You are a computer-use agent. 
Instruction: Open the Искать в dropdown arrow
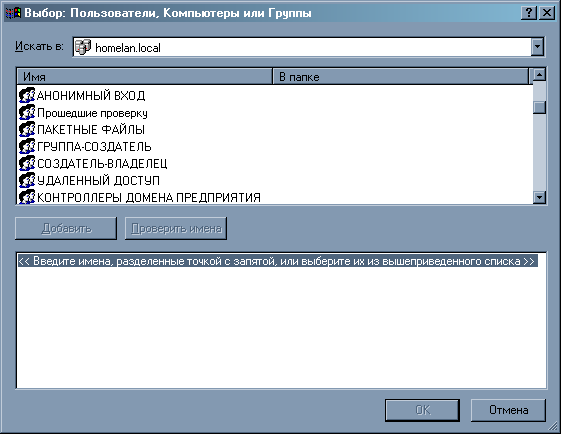(537, 47)
